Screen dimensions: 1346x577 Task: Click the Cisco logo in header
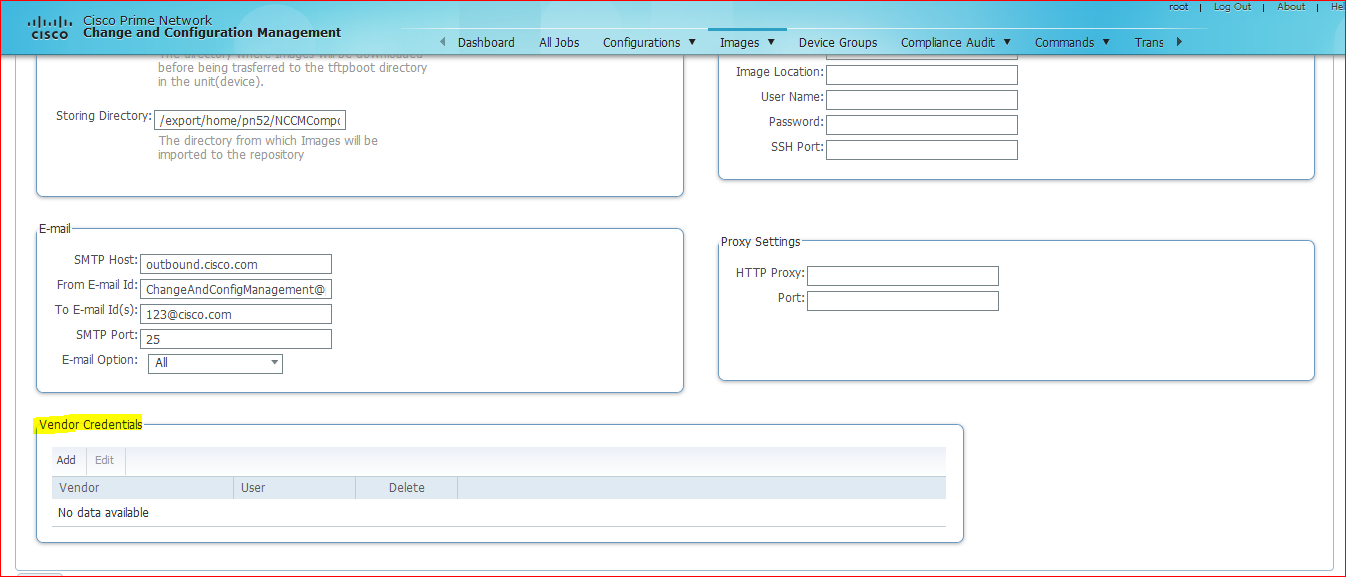49,26
